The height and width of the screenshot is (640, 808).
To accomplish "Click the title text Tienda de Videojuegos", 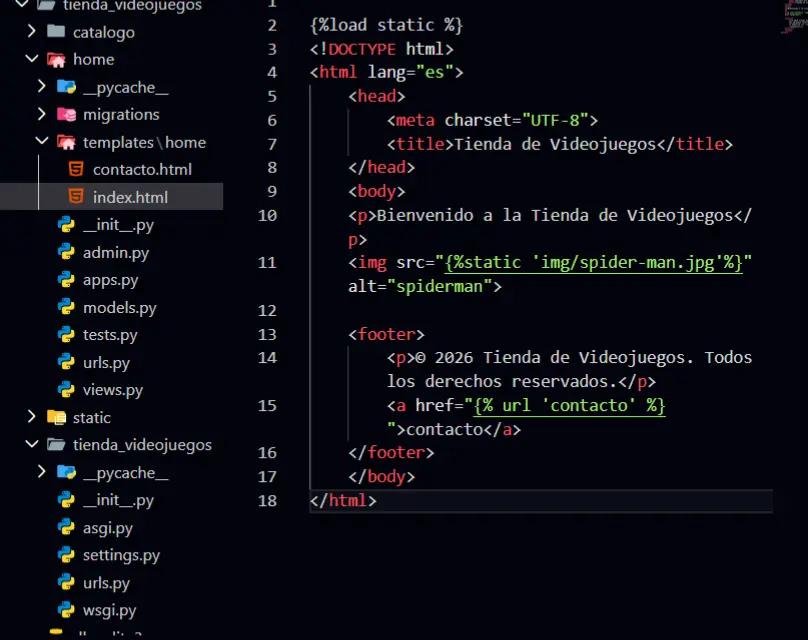I will pos(555,144).
